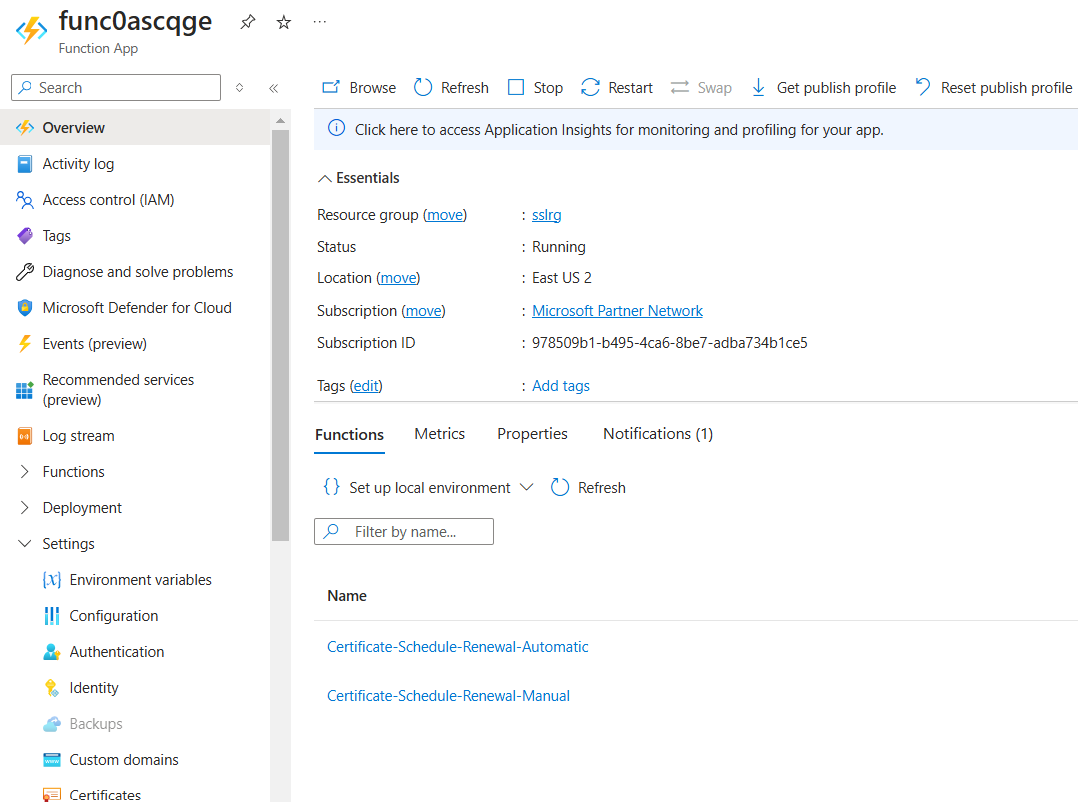Click the sidebar scrollbar up arrow
The width and height of the screenshot is (1078, 802).
[x=280, y=120]
